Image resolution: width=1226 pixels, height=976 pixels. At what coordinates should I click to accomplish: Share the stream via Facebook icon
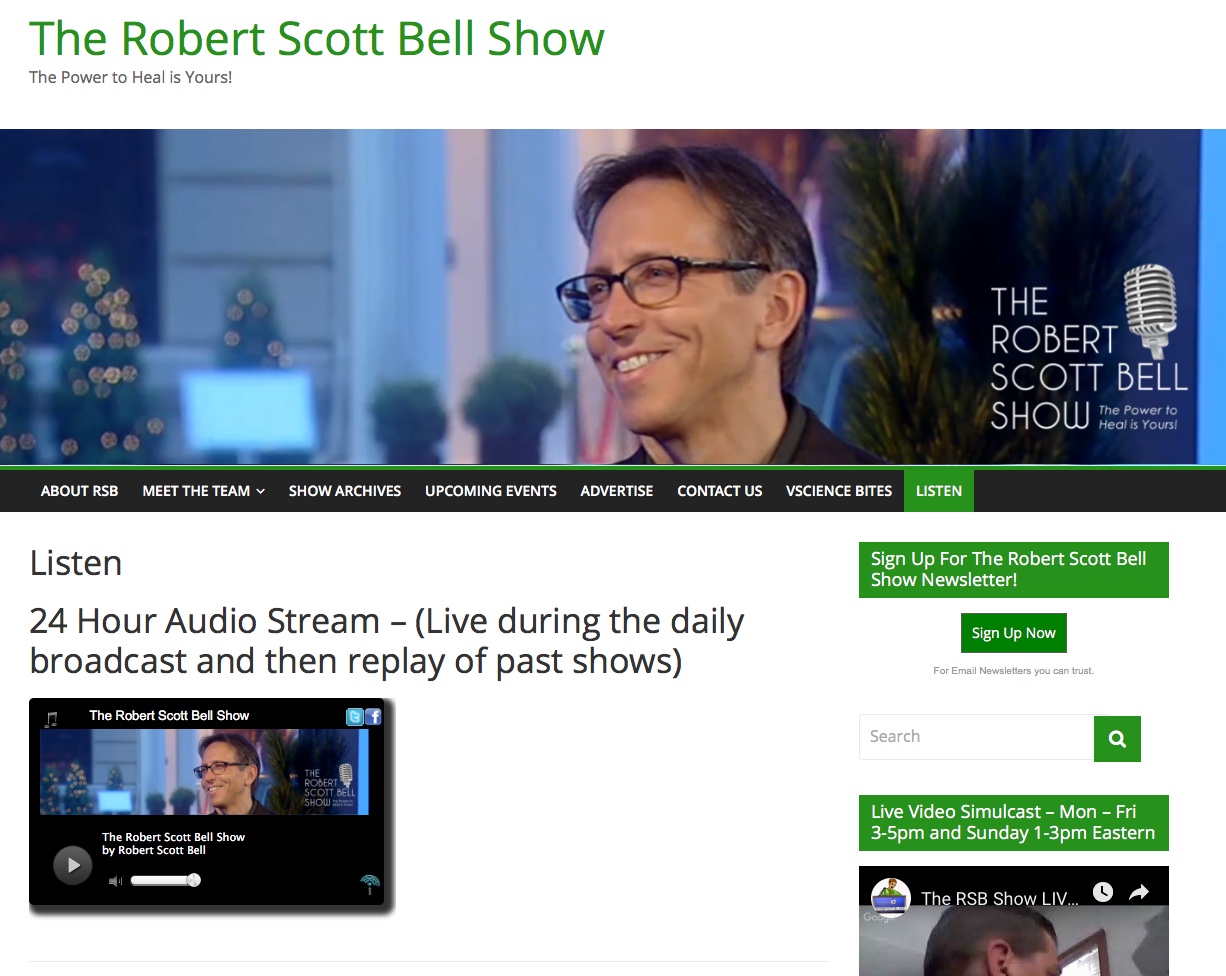373,716
